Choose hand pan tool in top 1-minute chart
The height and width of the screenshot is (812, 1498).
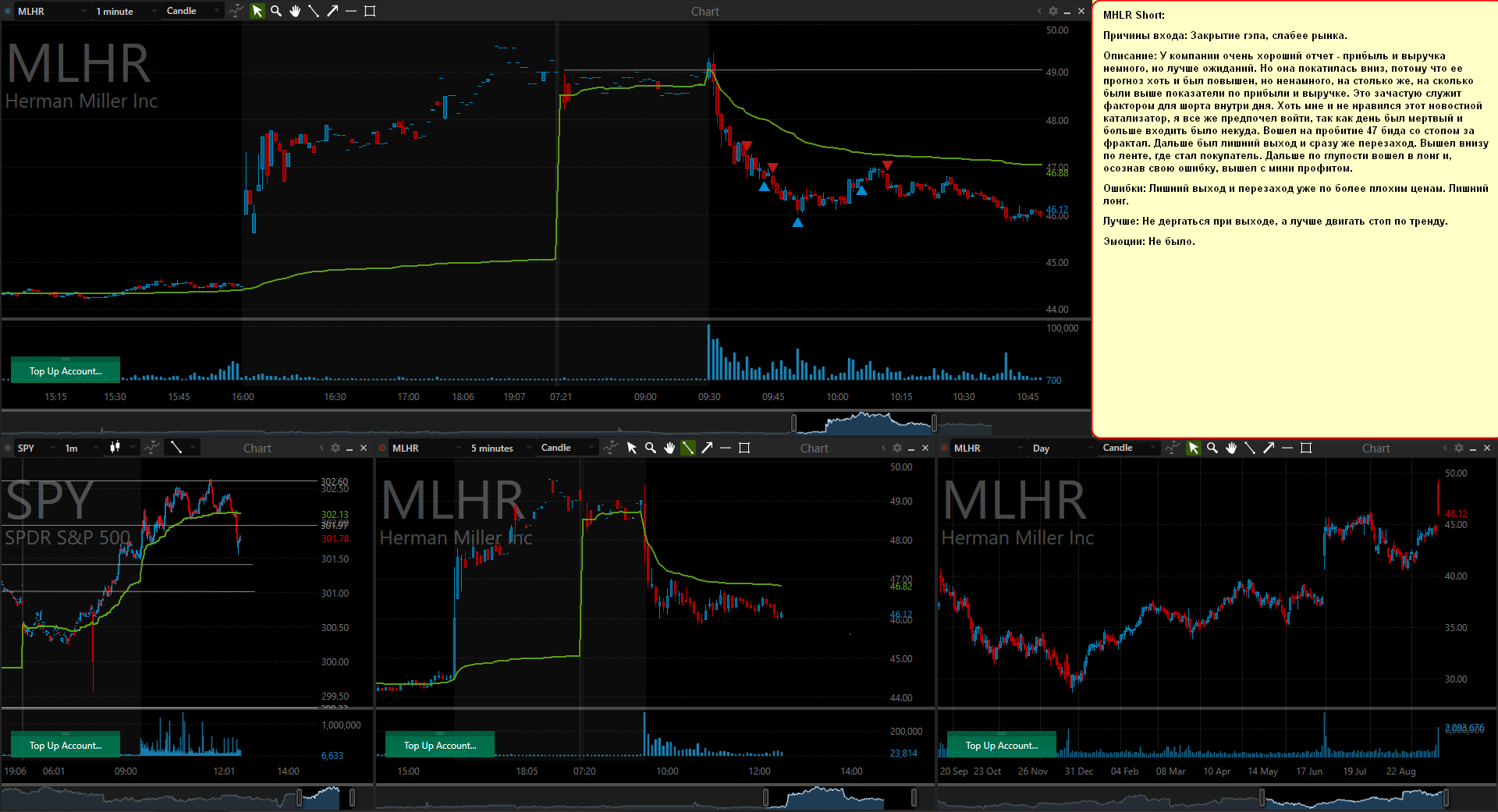pos(295,11)
